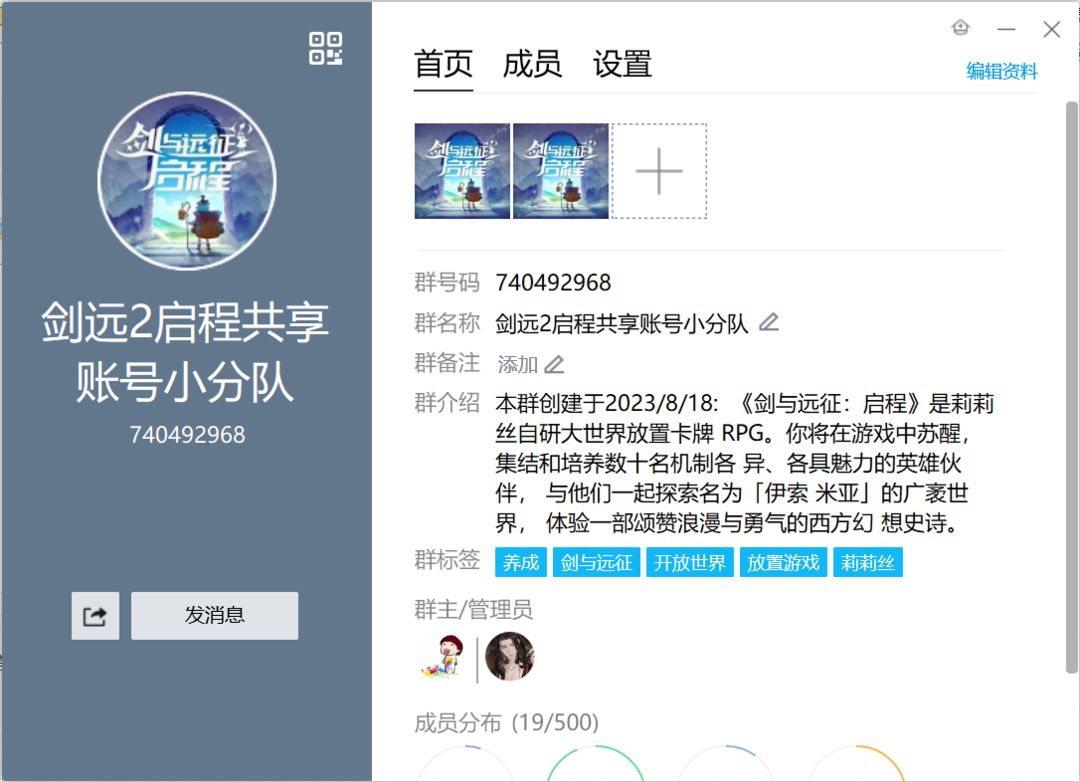Edit group remark with pencil icon
The width and height of the screenshot is (1080, 782).
pos(554,364)
